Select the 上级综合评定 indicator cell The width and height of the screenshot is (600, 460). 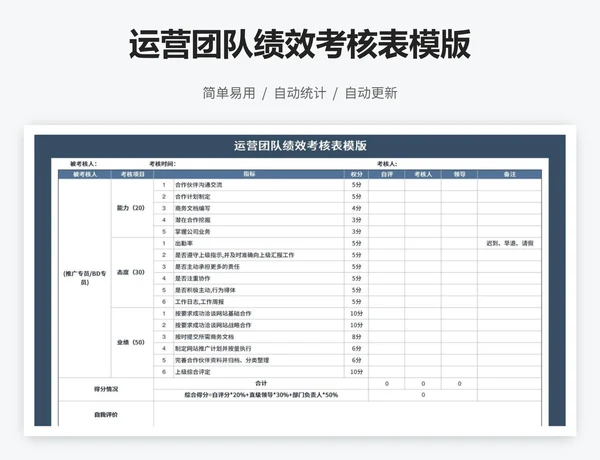point(259,372)
